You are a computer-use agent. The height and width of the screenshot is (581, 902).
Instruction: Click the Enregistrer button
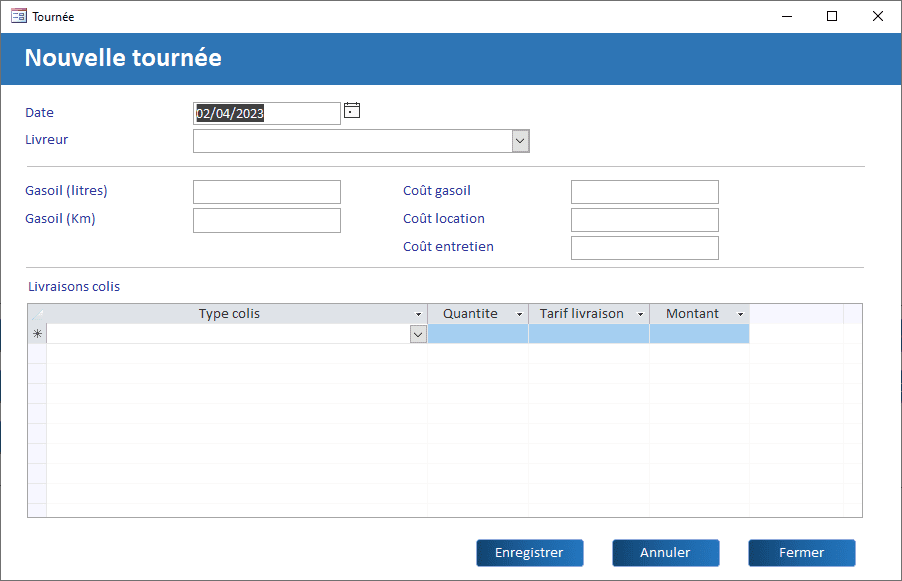(529, 553)
